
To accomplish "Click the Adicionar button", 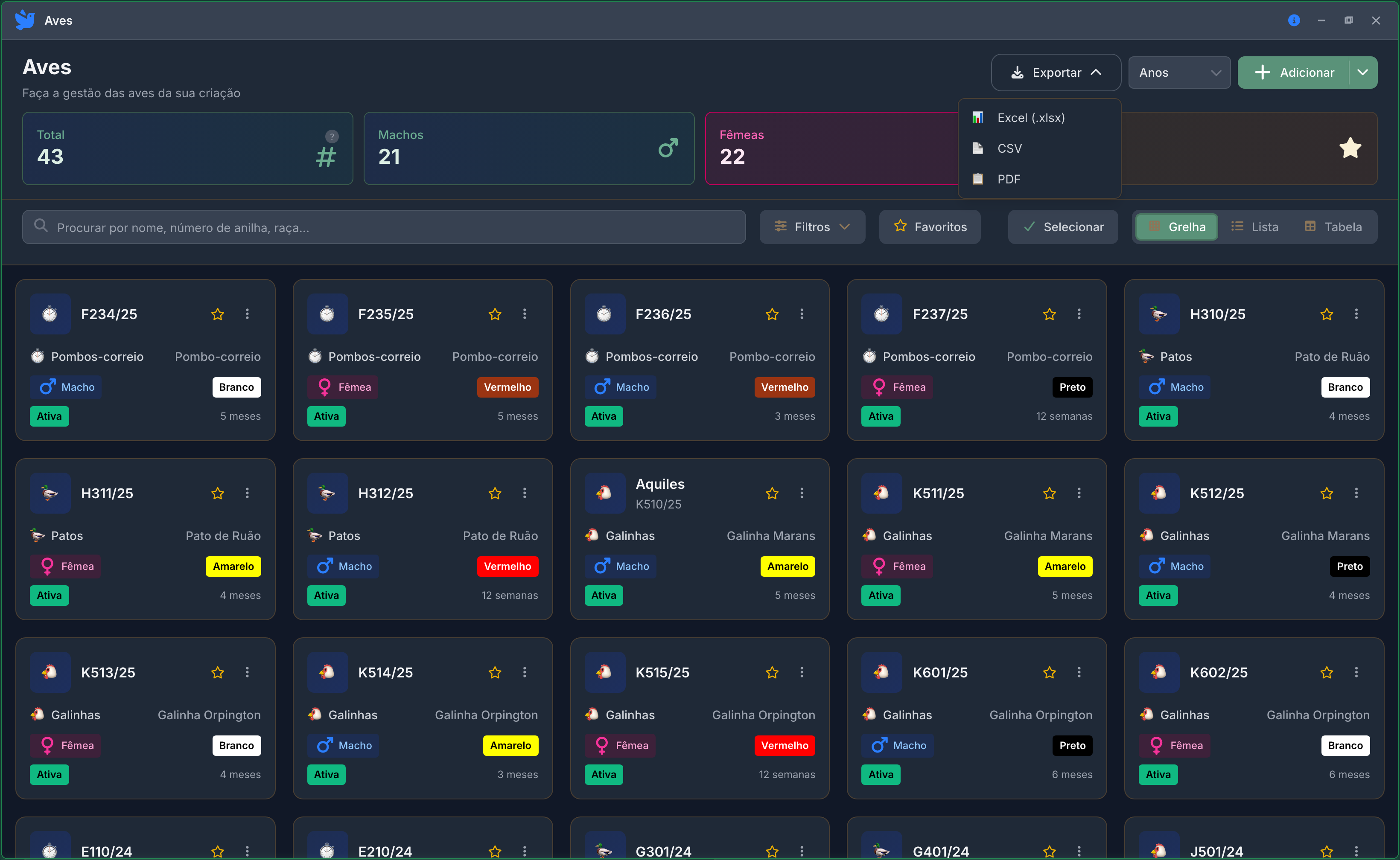I will pos(1294,73).
